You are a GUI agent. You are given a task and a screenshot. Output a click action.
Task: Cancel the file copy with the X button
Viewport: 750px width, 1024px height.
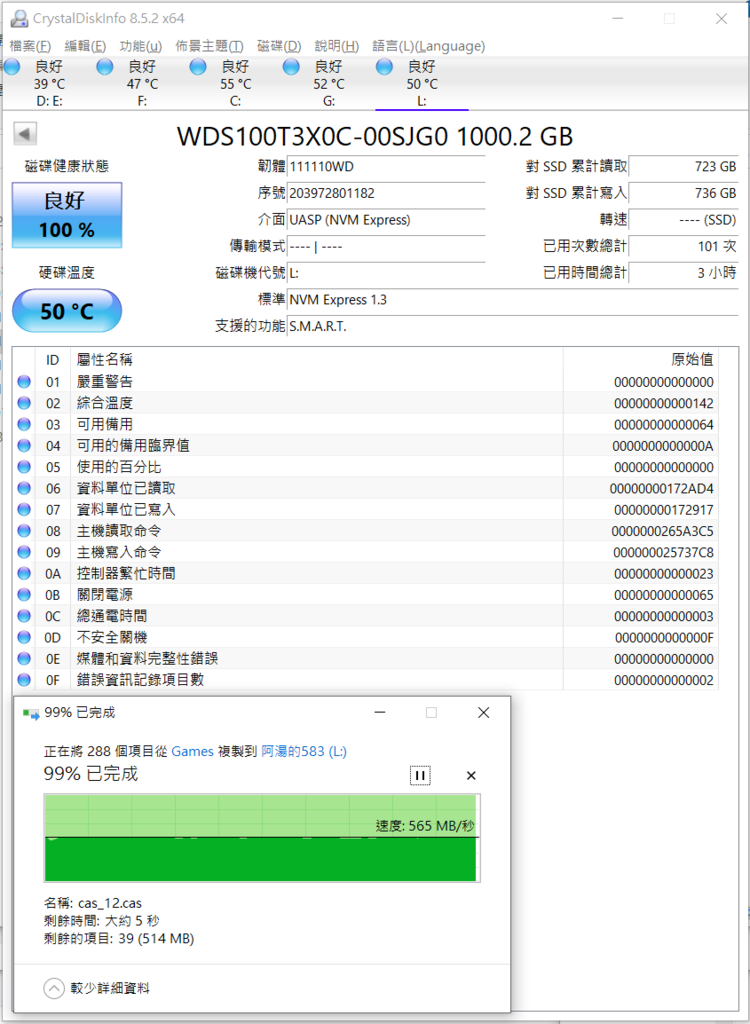(x=471, y=775)
